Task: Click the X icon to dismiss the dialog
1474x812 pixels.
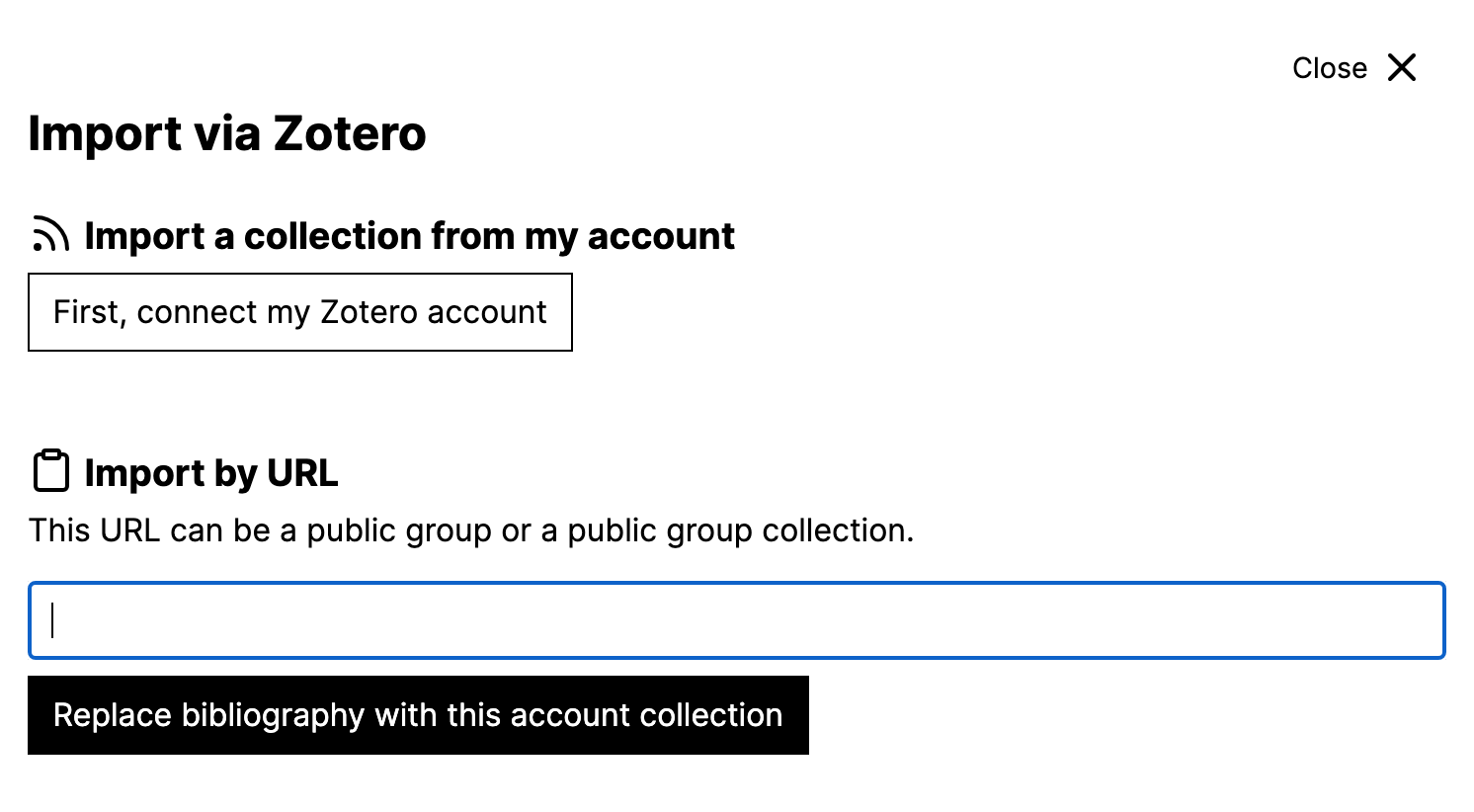Action: coord(1402,67)
